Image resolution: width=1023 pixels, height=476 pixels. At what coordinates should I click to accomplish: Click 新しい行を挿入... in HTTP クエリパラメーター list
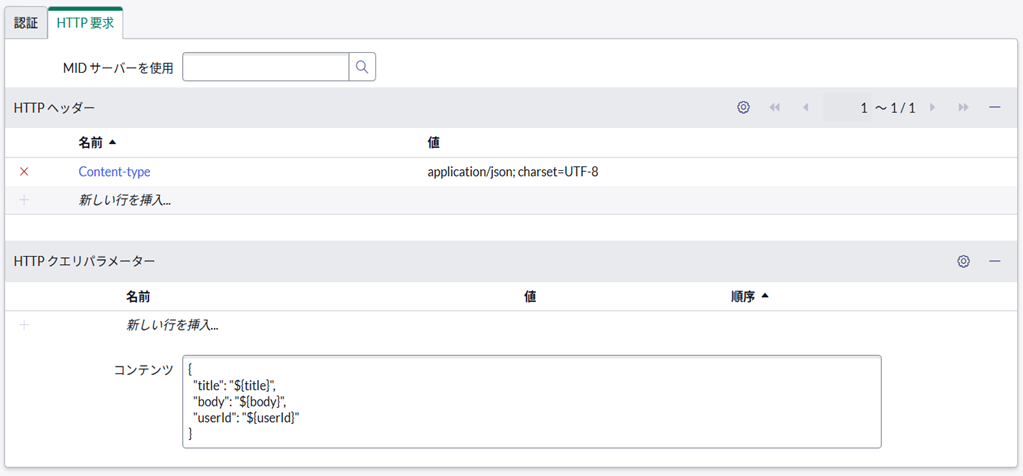click(172, 325)
